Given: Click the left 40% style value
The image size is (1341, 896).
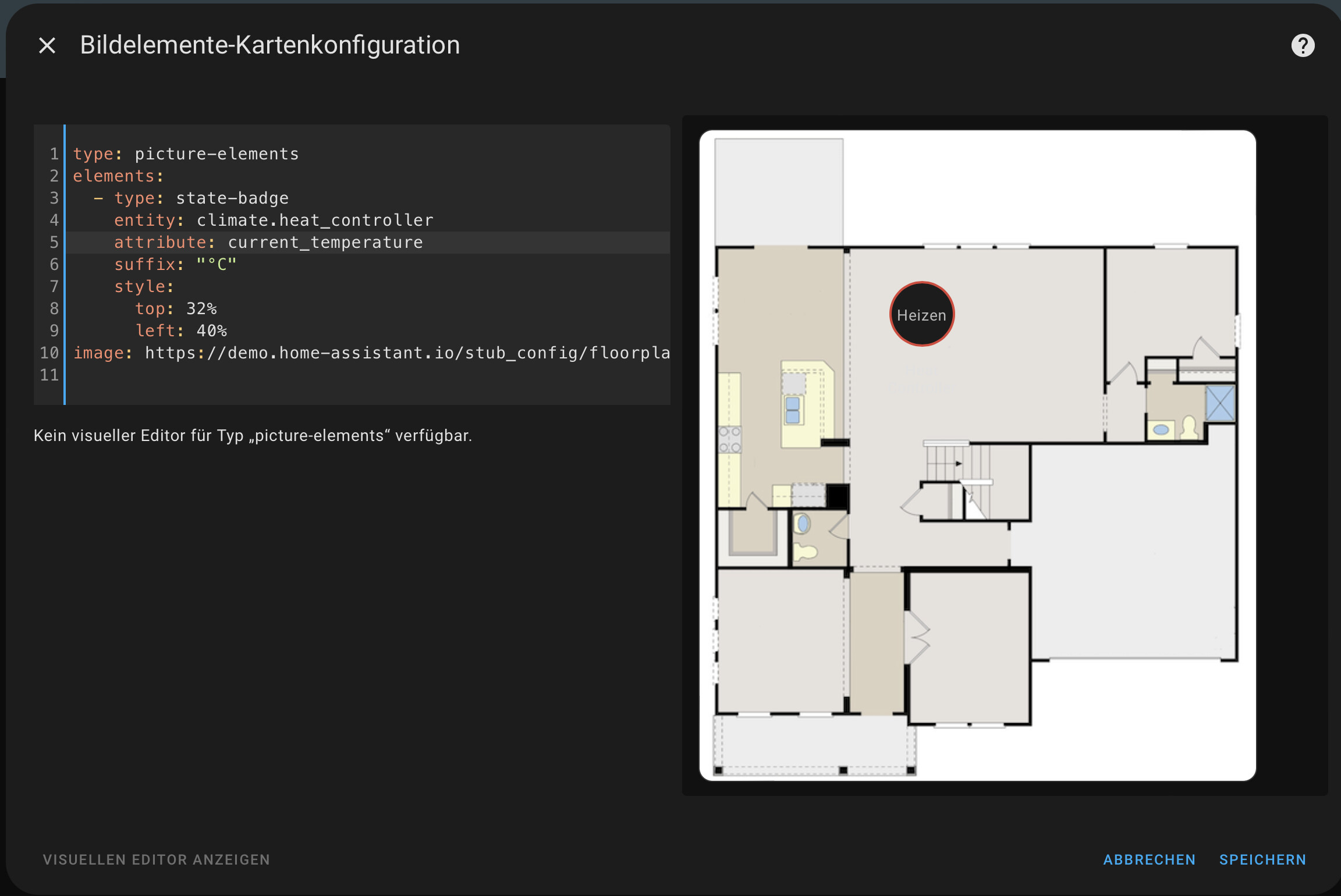Looking at the screenshot, I should pos(212,330).
